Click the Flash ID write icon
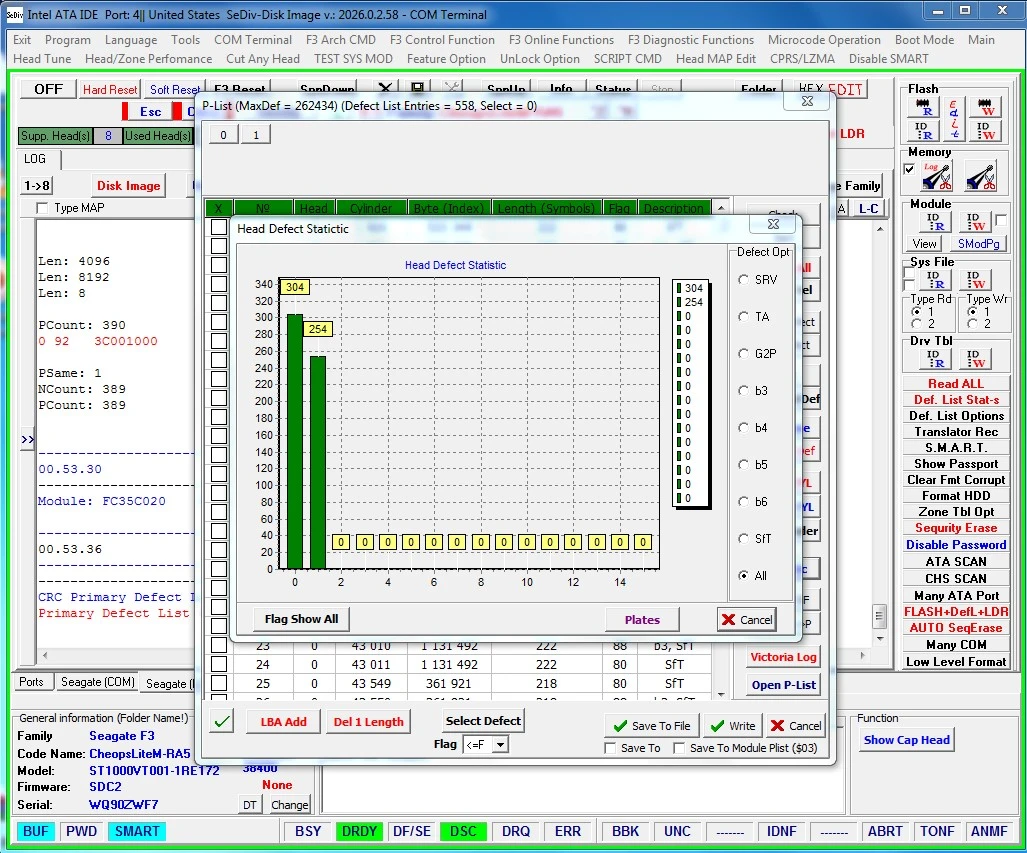The height and width of the screenshot is (853, 1027). pos(985,130)
